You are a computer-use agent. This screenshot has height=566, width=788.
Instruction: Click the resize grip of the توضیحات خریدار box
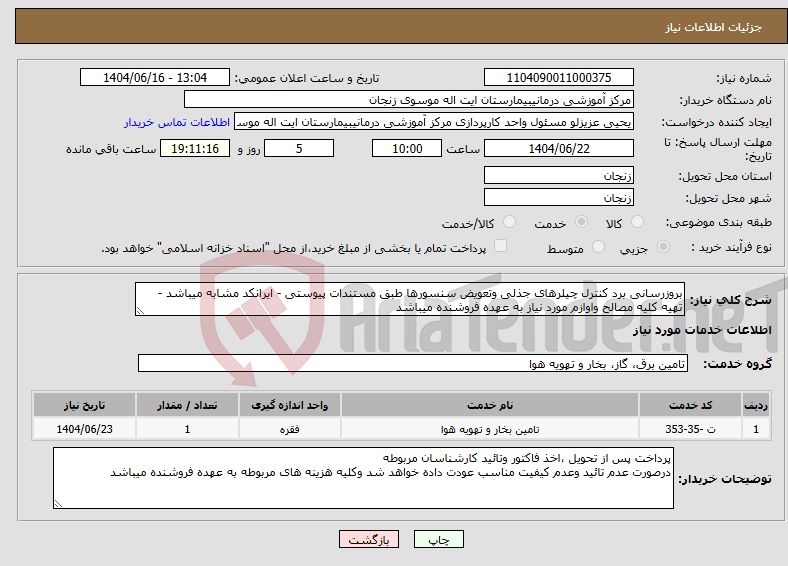[58, 504]
